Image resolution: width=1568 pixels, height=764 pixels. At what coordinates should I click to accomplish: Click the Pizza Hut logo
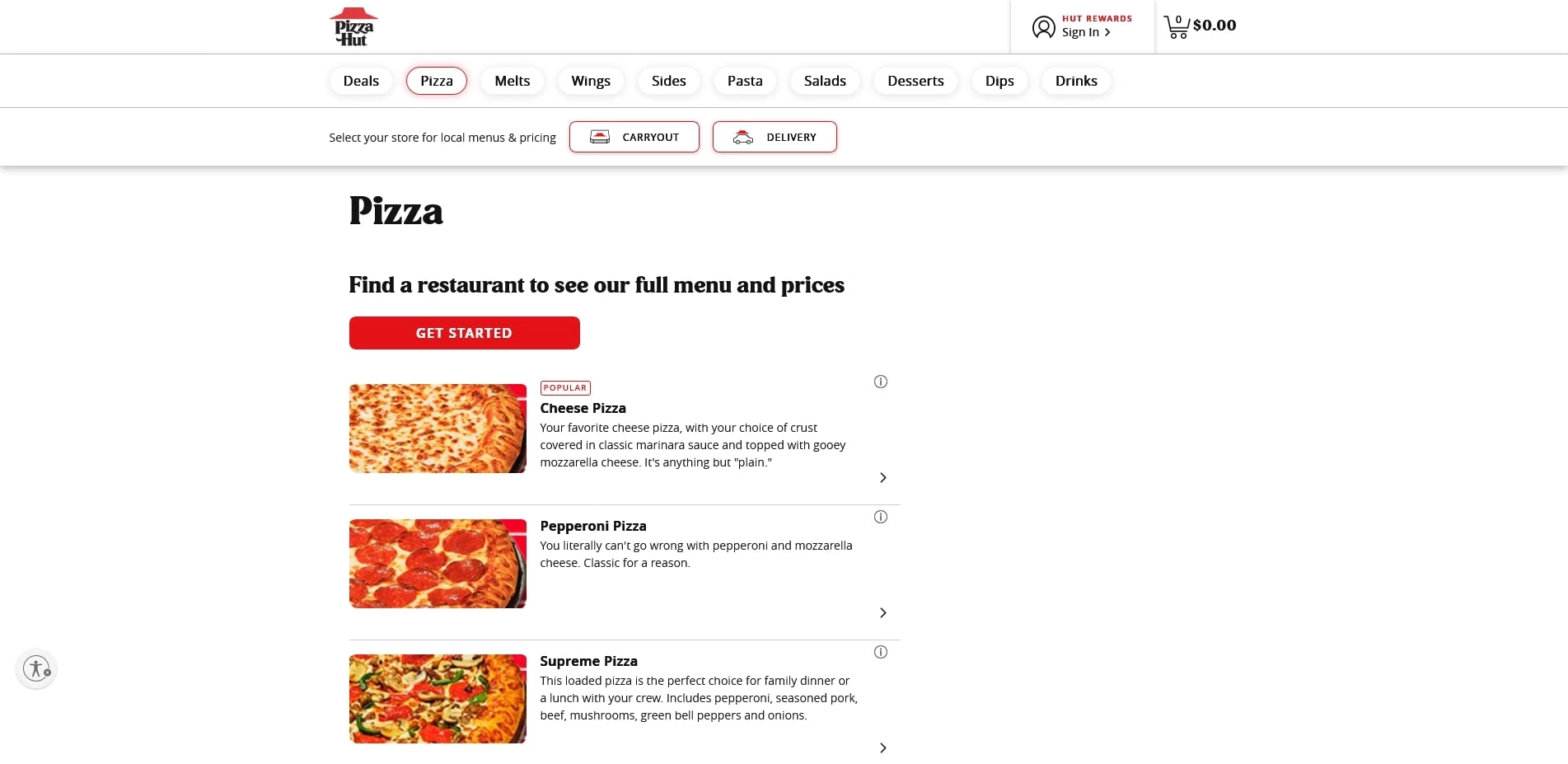353,26
